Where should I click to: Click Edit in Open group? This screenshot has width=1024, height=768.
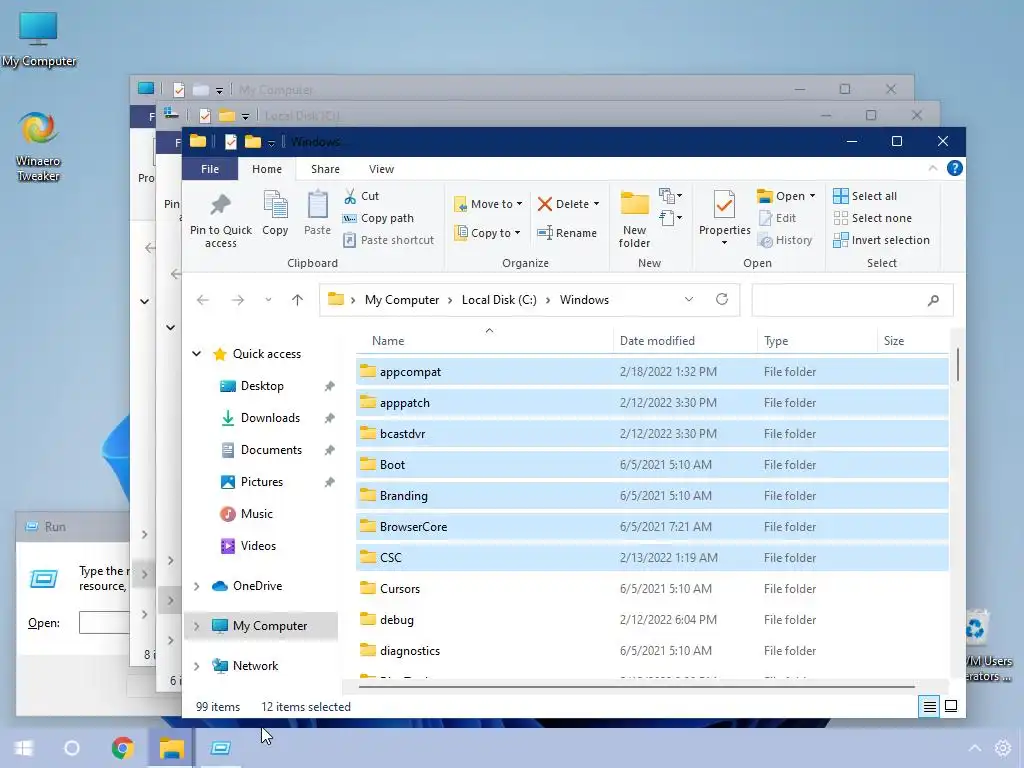(x=778, y=218)
